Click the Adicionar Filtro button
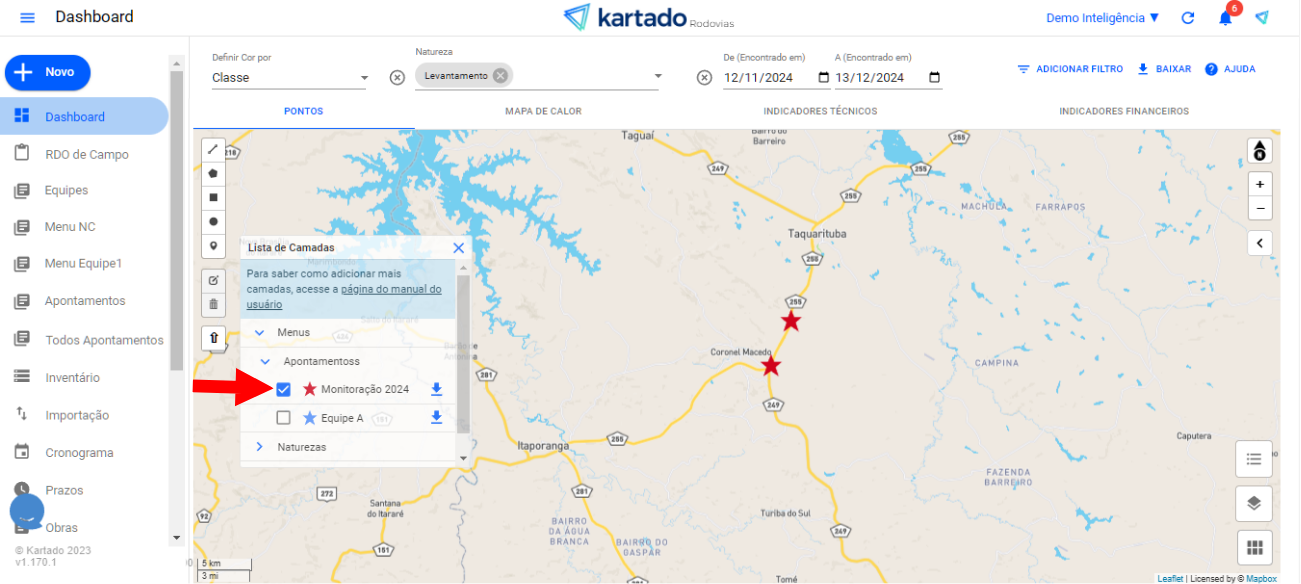1301x584 pixels. point(1070,69)
